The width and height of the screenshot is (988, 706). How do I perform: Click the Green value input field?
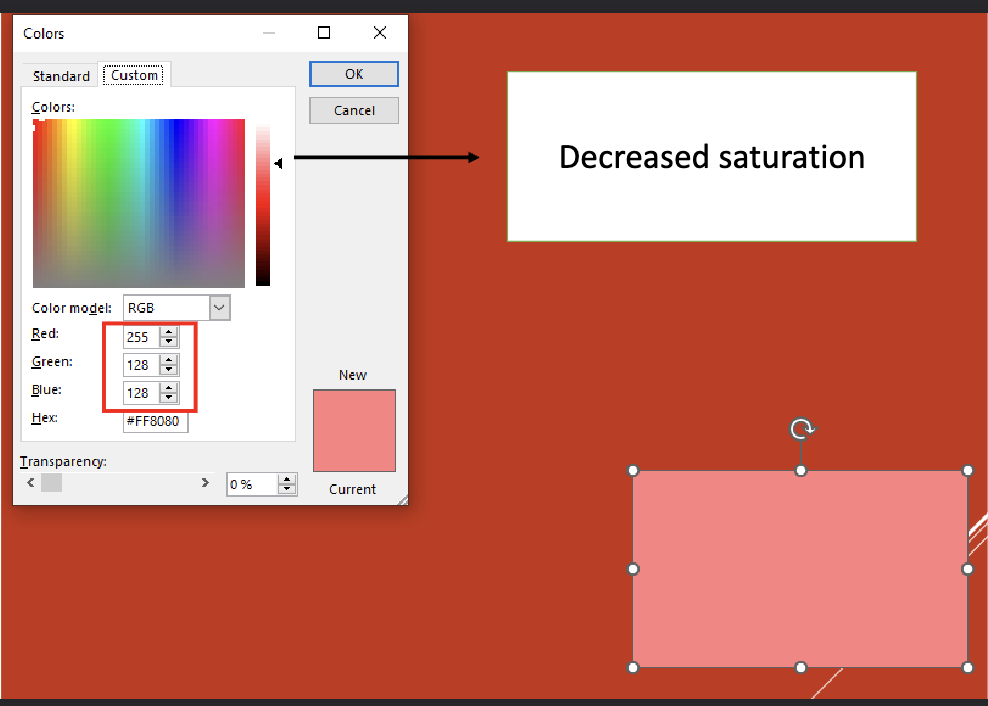141,365
